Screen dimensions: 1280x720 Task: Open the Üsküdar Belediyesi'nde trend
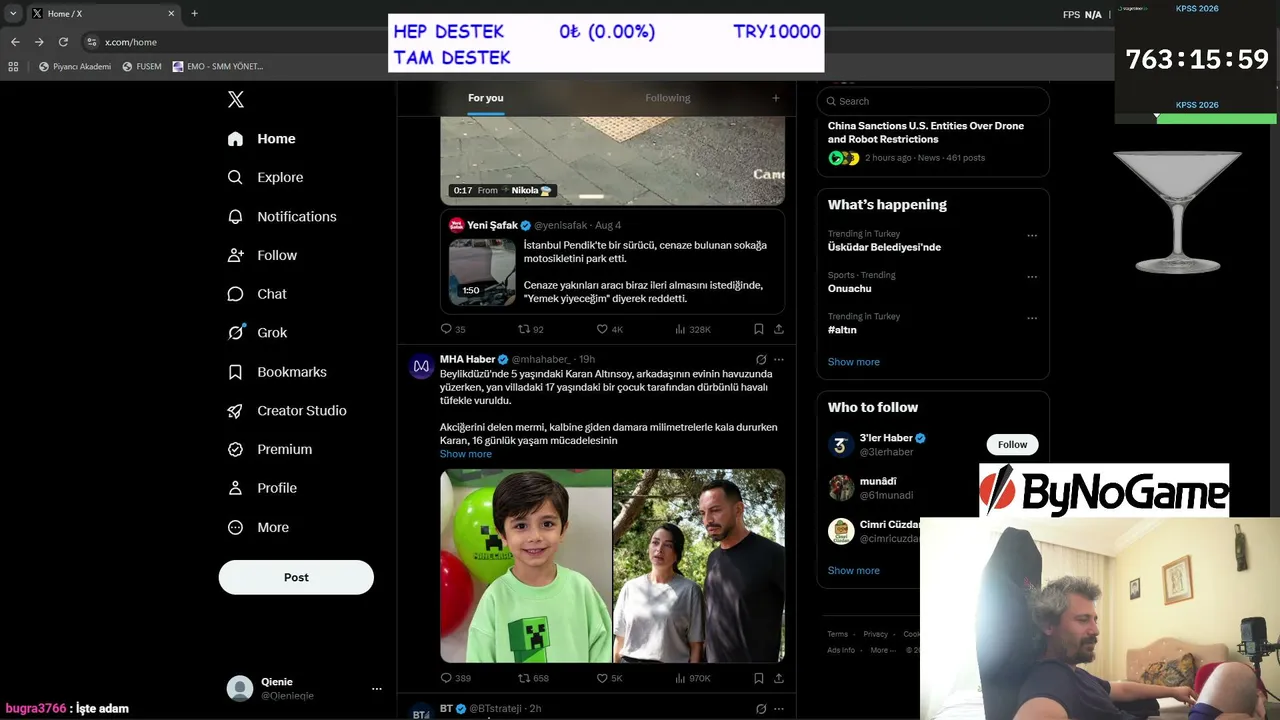point(884,247)
